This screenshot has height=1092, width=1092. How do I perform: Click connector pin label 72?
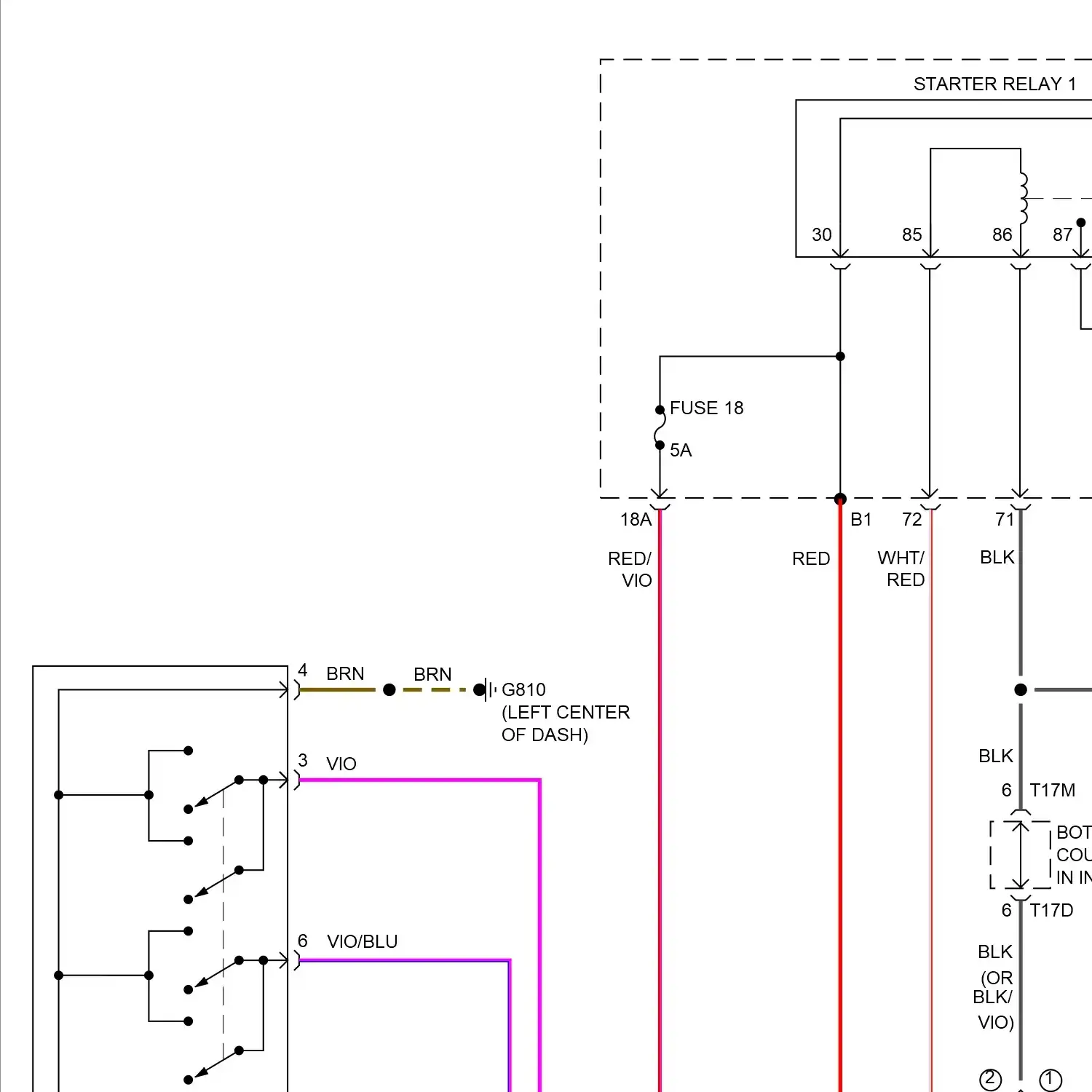point(911,519)
